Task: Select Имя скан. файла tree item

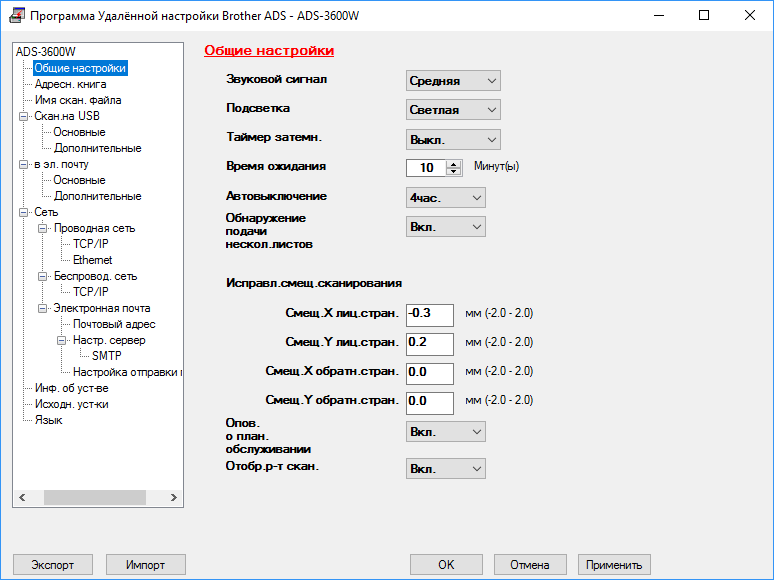Action: 78,100
